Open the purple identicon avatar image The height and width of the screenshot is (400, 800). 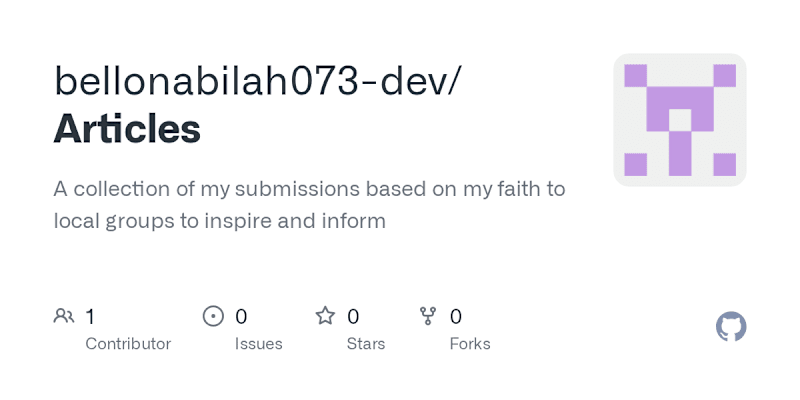[x=680, y=120]
